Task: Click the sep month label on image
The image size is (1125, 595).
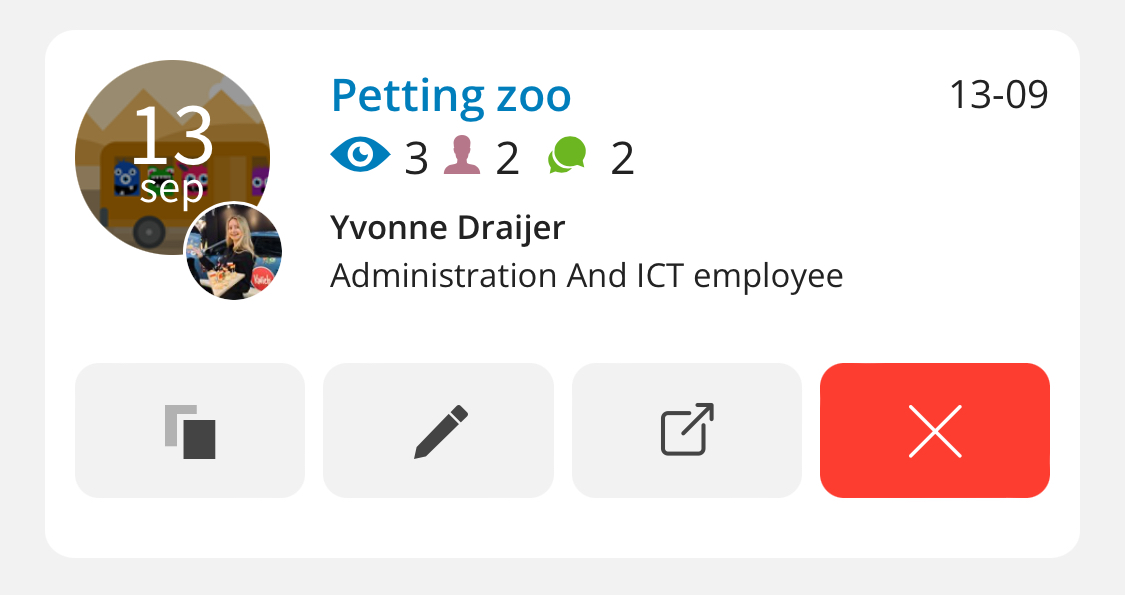Action: [172, 189]
